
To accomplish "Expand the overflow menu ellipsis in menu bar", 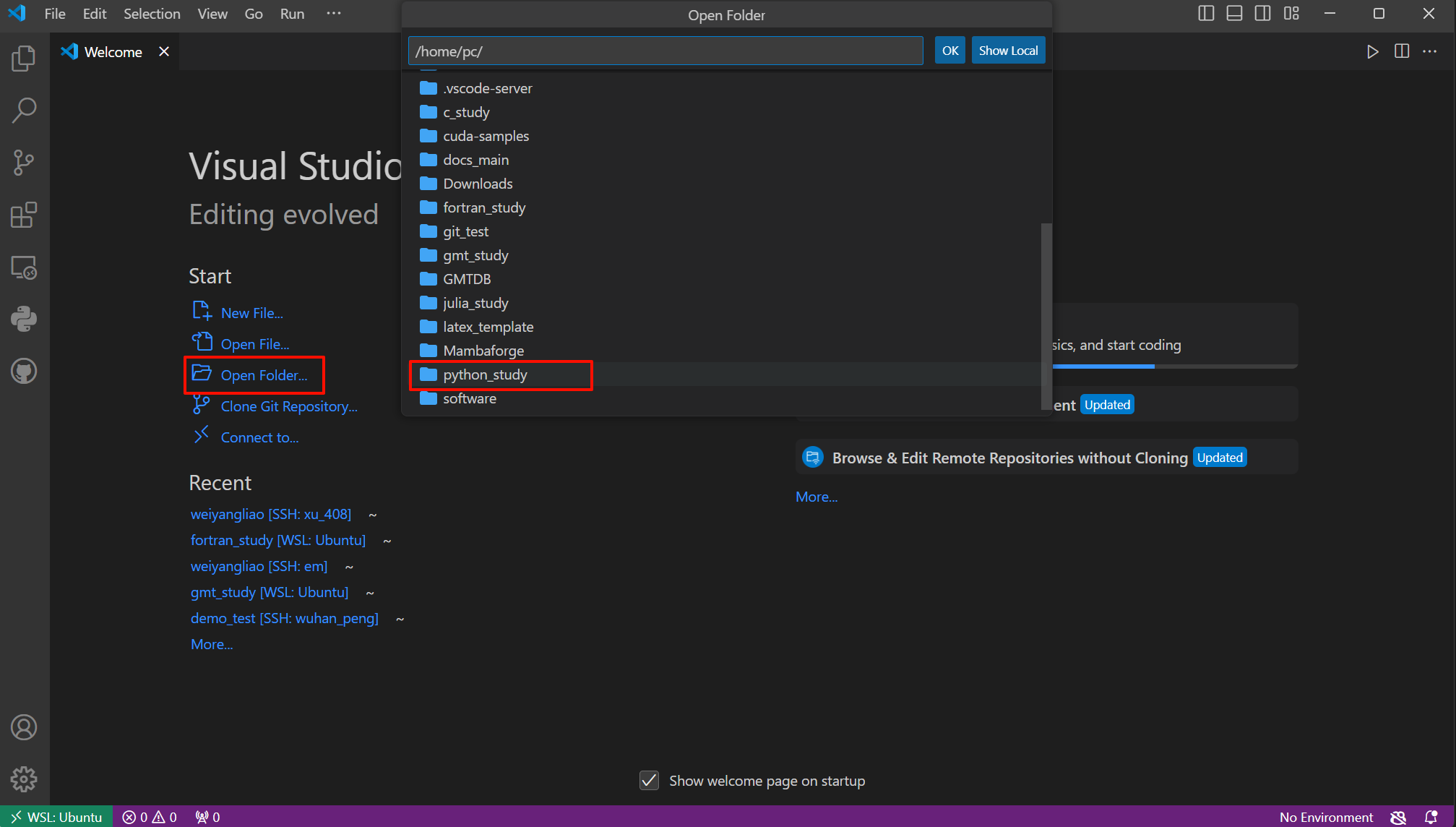I will click(333, 14).
